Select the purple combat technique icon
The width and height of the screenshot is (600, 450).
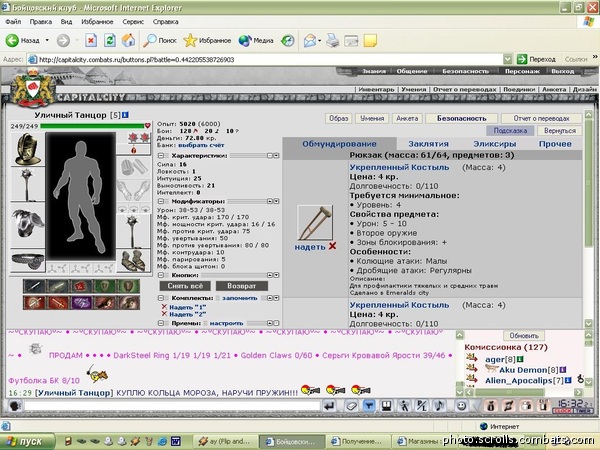pyautogui.click(x=81, y=303)
